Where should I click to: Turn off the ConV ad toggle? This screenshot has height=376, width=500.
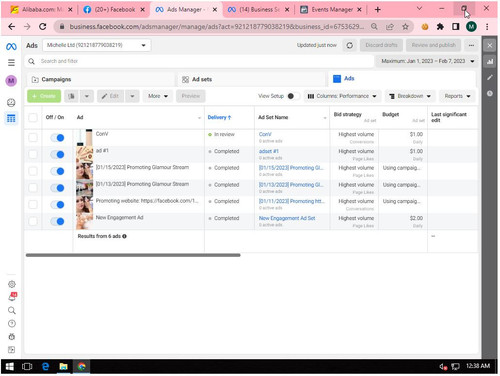pyautogui.click(x=57, y=138)
